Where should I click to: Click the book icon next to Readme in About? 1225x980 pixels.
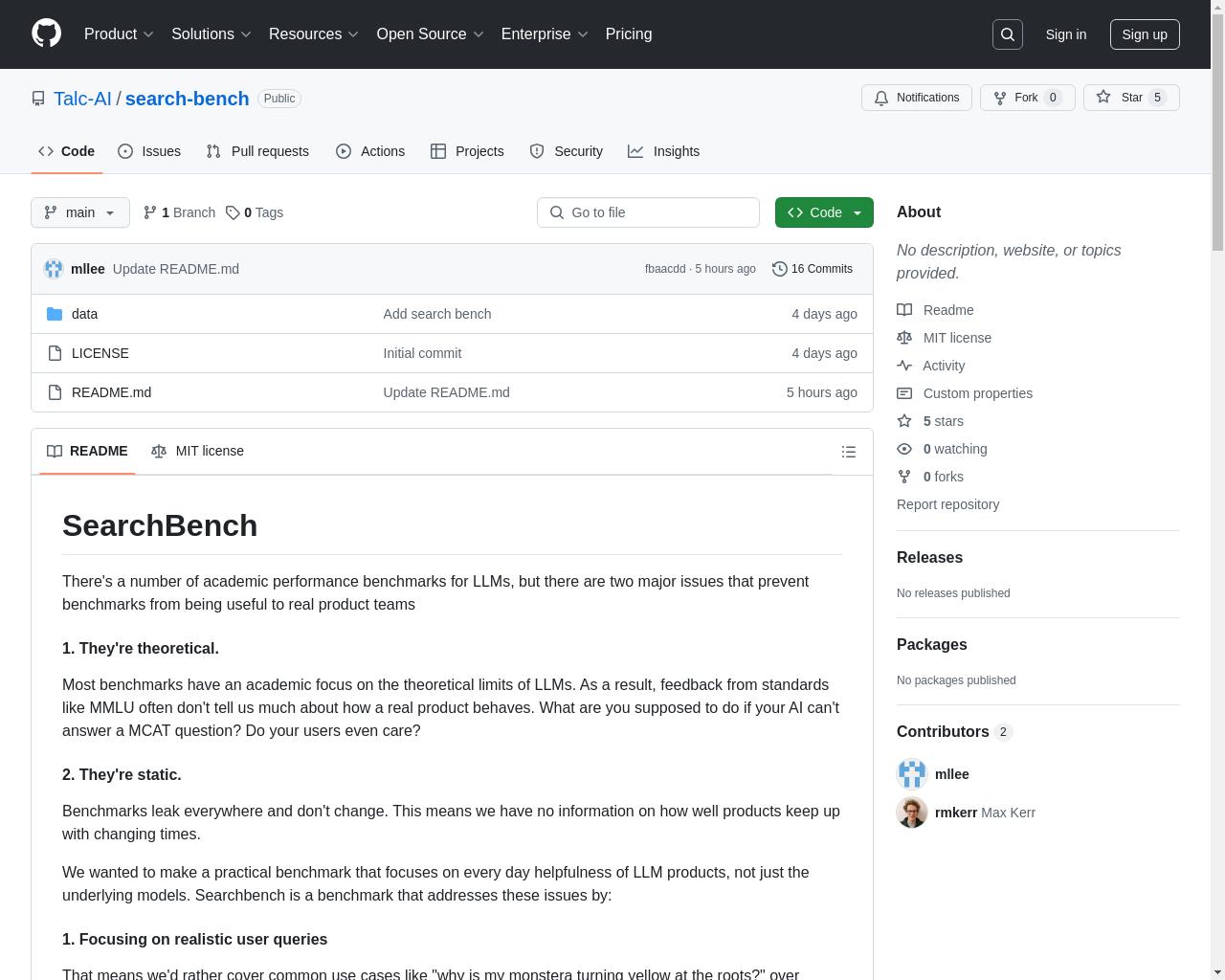(x=904, y=310)
